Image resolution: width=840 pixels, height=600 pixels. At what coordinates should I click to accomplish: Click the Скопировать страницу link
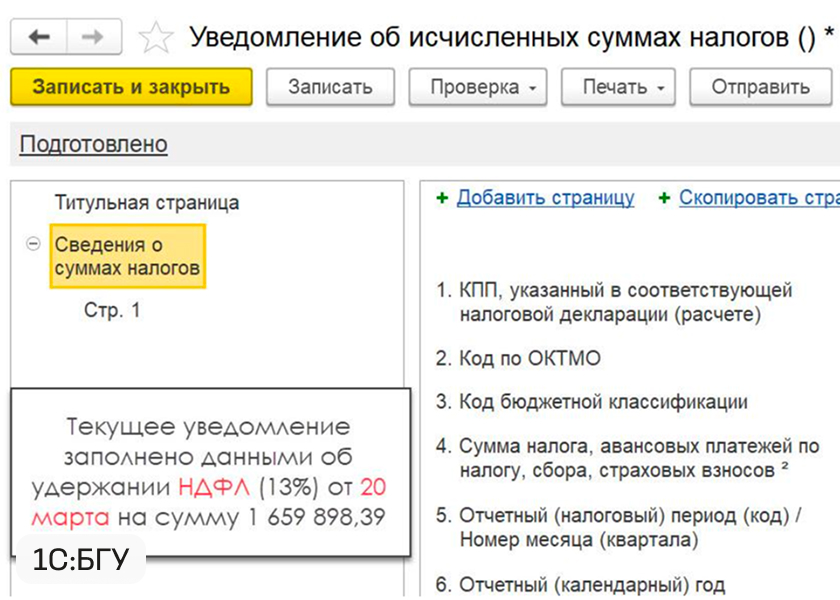point(758,198)
